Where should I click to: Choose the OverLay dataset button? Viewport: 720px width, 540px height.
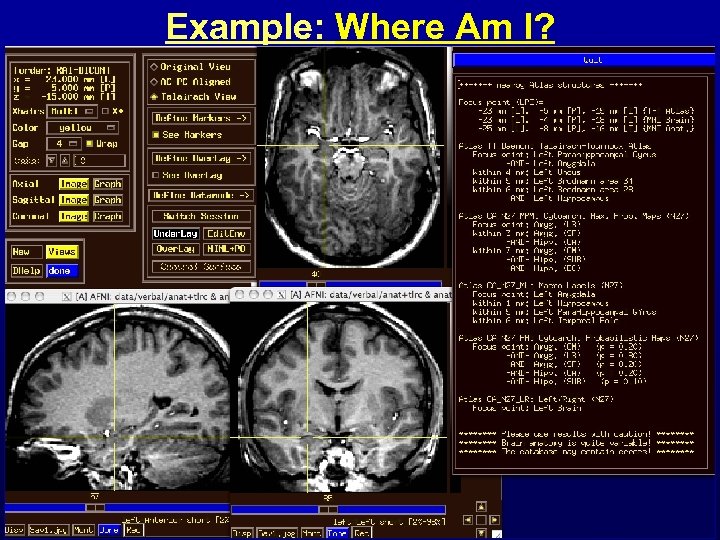pos(175,249)
